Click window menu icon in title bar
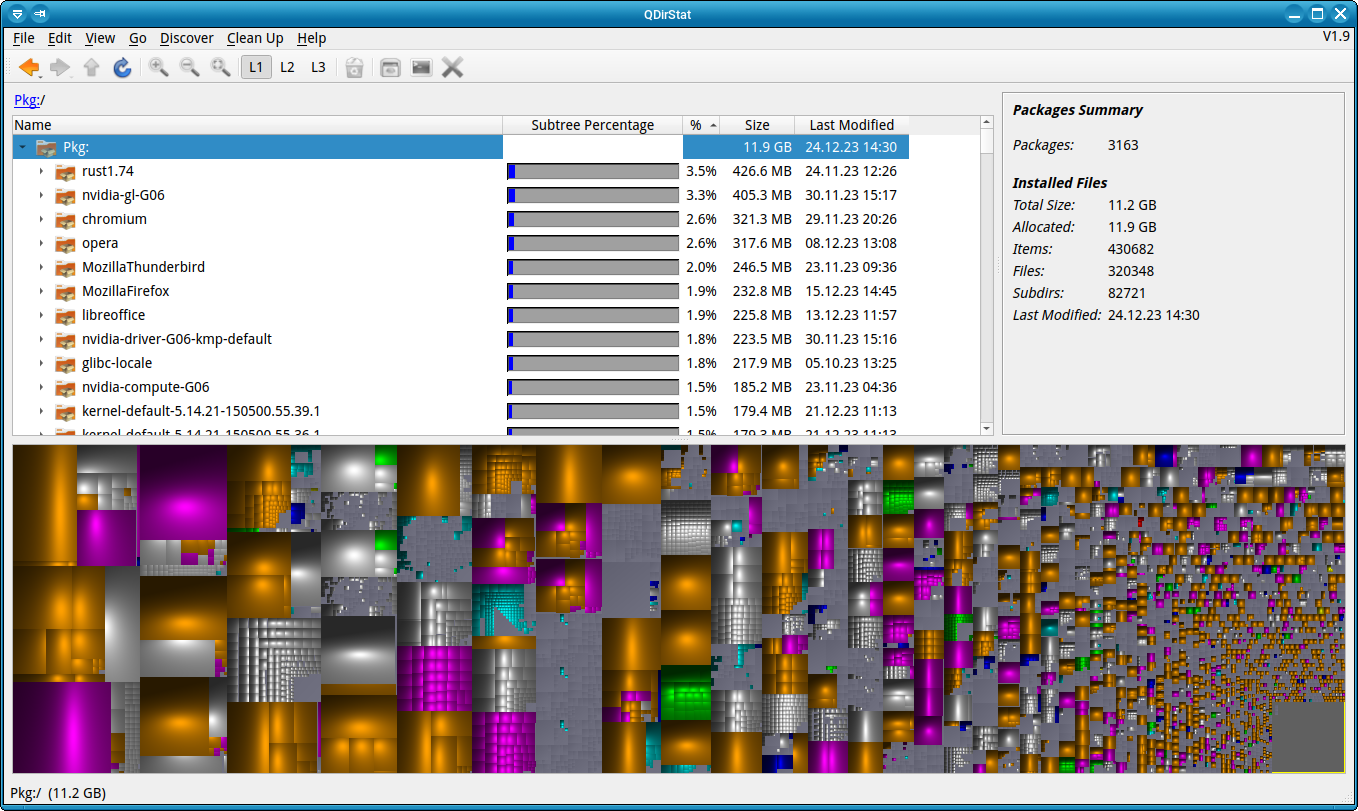Viewport: 1358px width, 811px height. click(x=17, y=14)
